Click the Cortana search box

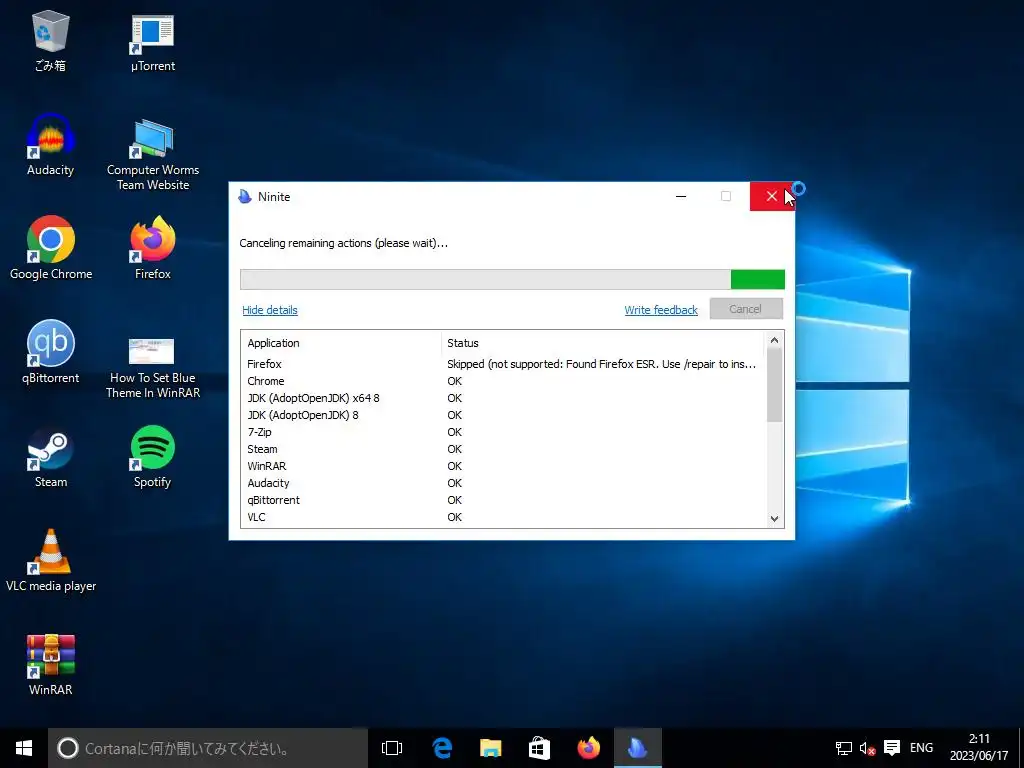(x=208, y=748)
